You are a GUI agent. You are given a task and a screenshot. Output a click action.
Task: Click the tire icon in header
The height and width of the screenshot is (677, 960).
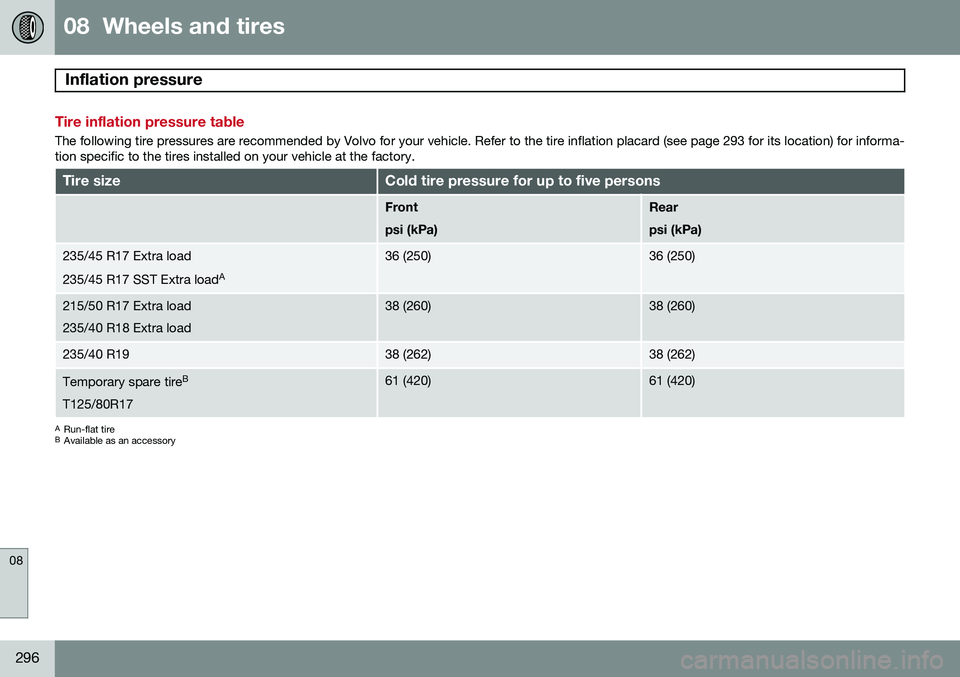point(28,27)
